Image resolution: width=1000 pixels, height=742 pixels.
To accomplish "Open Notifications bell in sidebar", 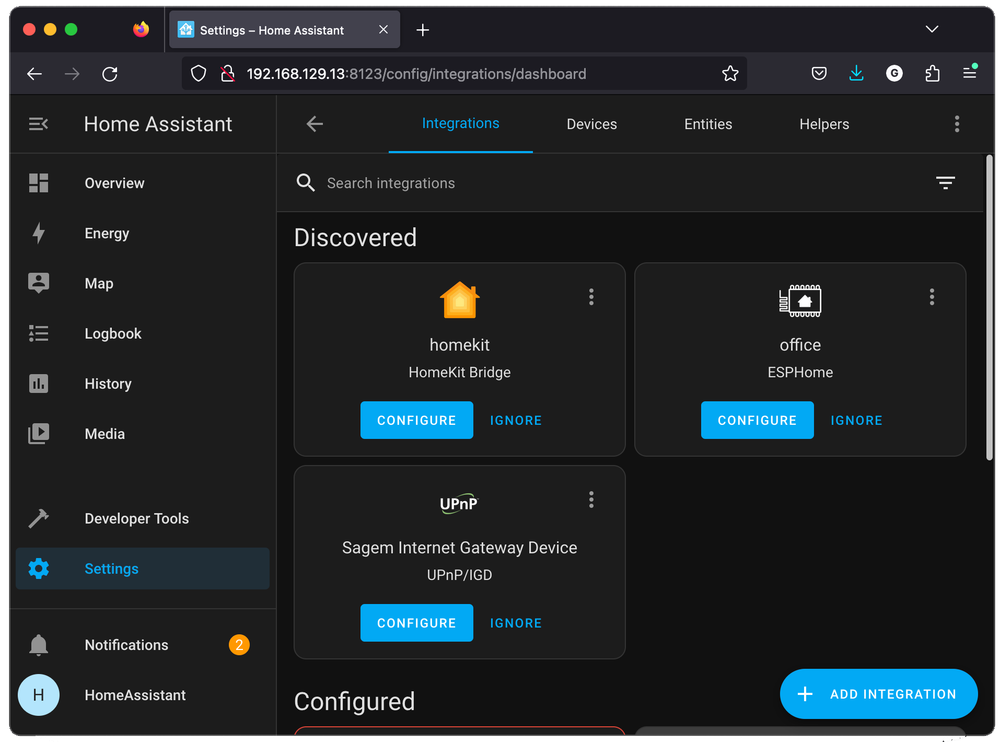I will [38, 645].
